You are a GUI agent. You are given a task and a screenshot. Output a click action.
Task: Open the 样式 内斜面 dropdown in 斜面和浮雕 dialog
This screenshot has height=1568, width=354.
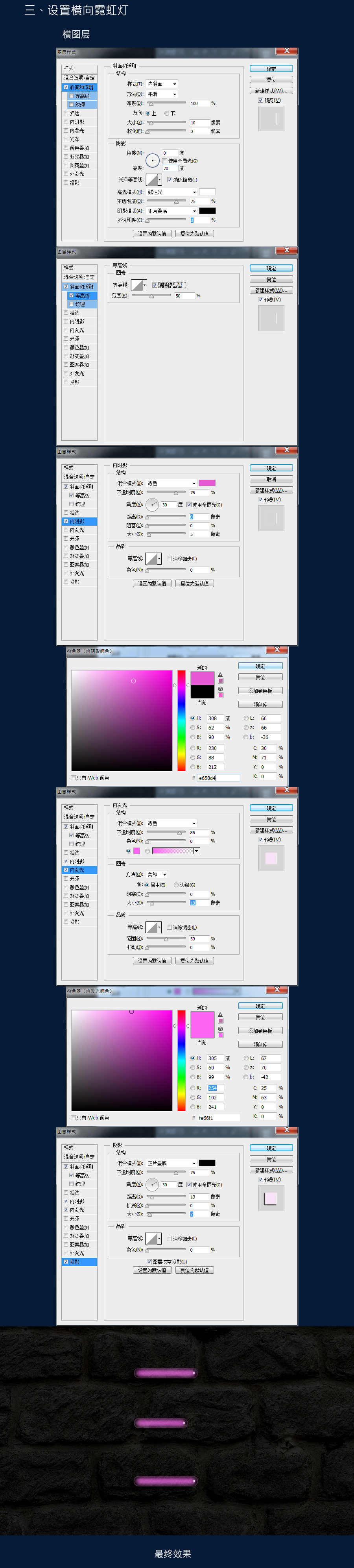tap(162, 84)
